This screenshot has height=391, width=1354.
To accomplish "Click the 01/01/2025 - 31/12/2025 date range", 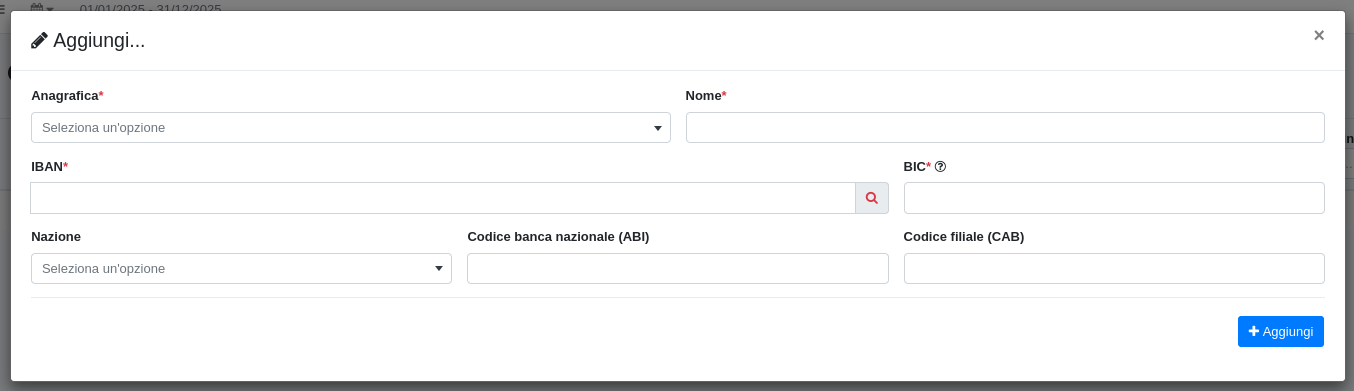I will pos(150,7).
